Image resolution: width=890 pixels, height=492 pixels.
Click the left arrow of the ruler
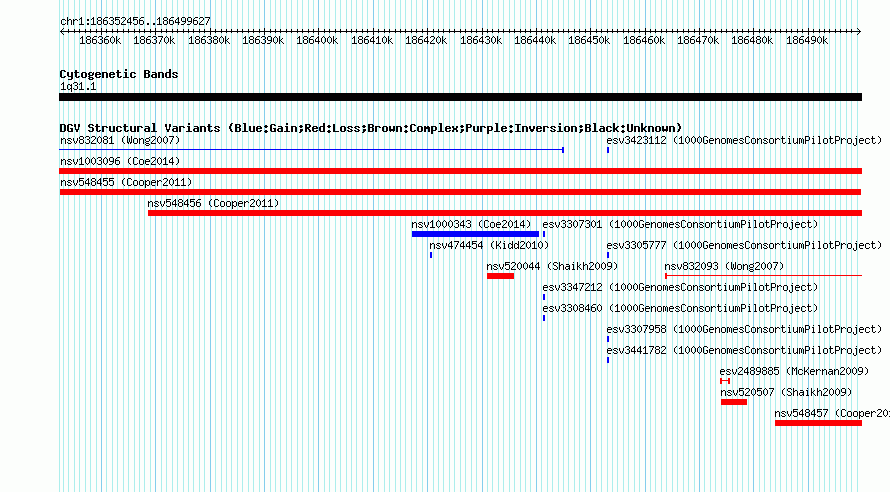(x=62, y=32)
